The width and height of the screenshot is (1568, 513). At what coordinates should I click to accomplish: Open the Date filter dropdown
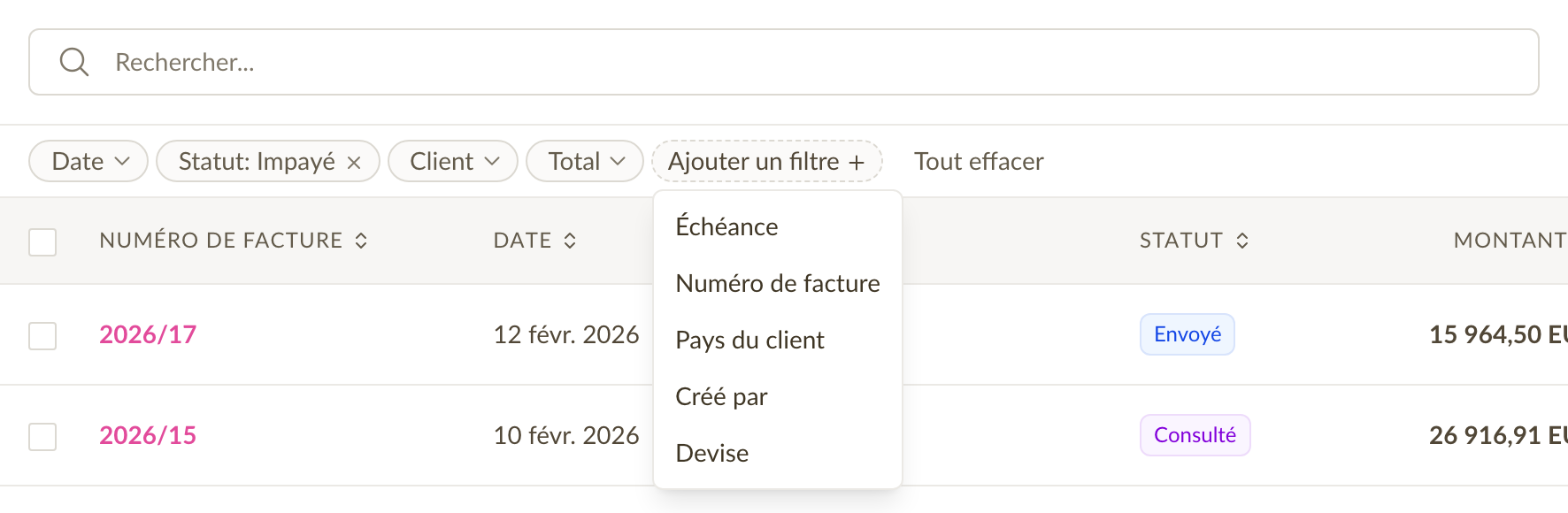click(88, 161)
